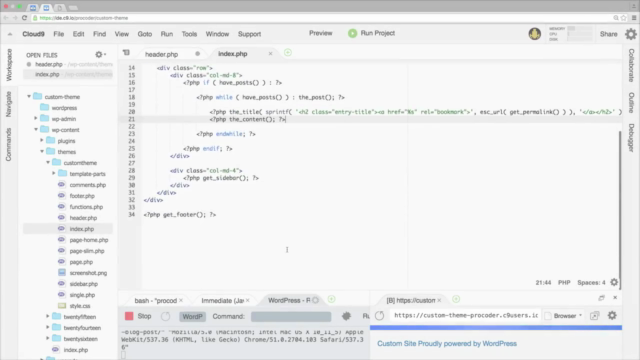Open functions.php in file tree
Image resolution: width=640 pixels, height=360 pixels.
pyautogui.click(x=86, y=207)
